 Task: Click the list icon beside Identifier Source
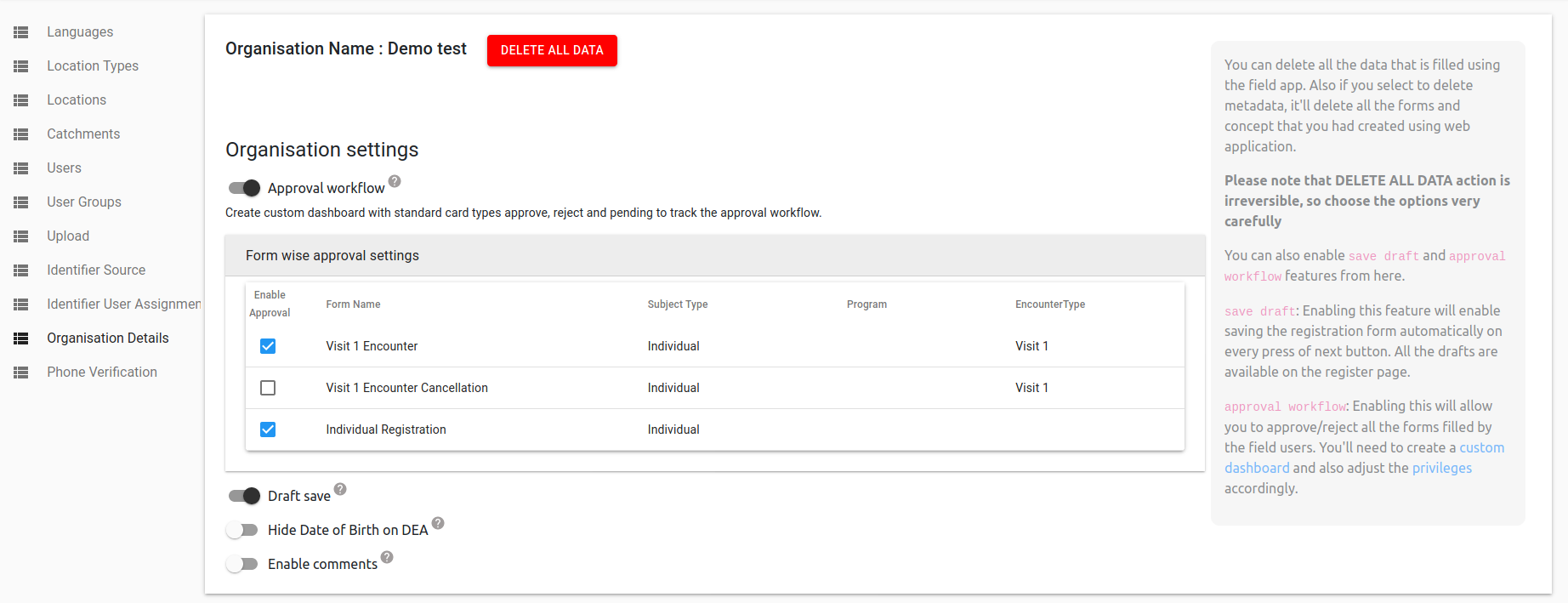tap(21, 270)
